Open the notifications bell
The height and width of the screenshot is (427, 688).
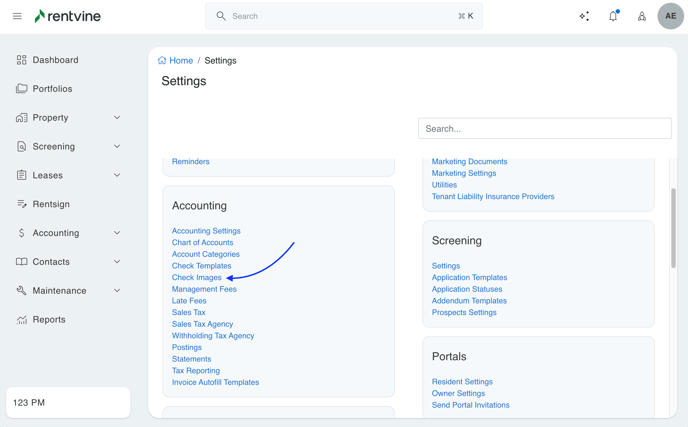coord(613,16)
